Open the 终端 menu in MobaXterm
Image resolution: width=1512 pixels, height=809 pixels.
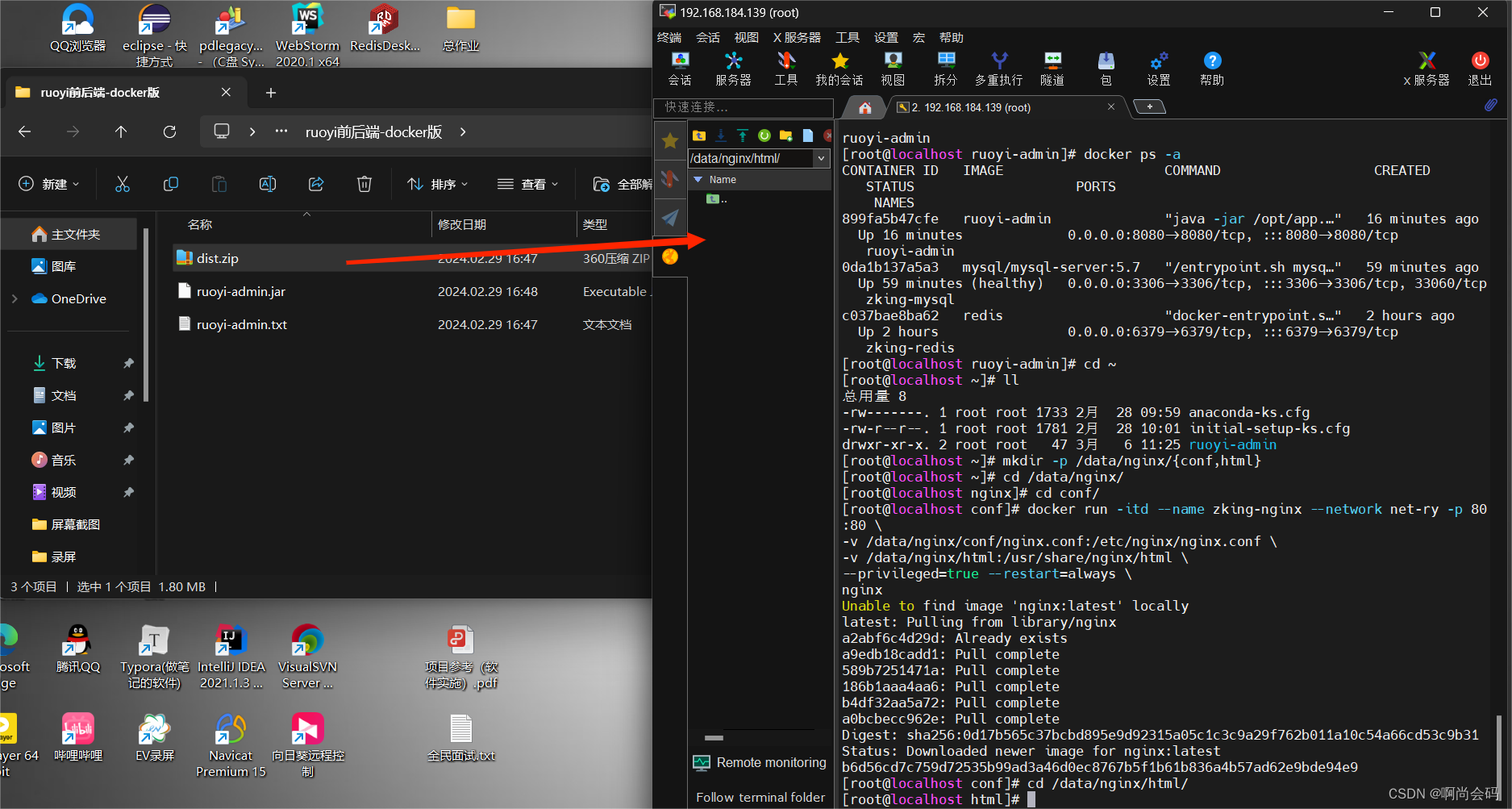pos(669,37)
